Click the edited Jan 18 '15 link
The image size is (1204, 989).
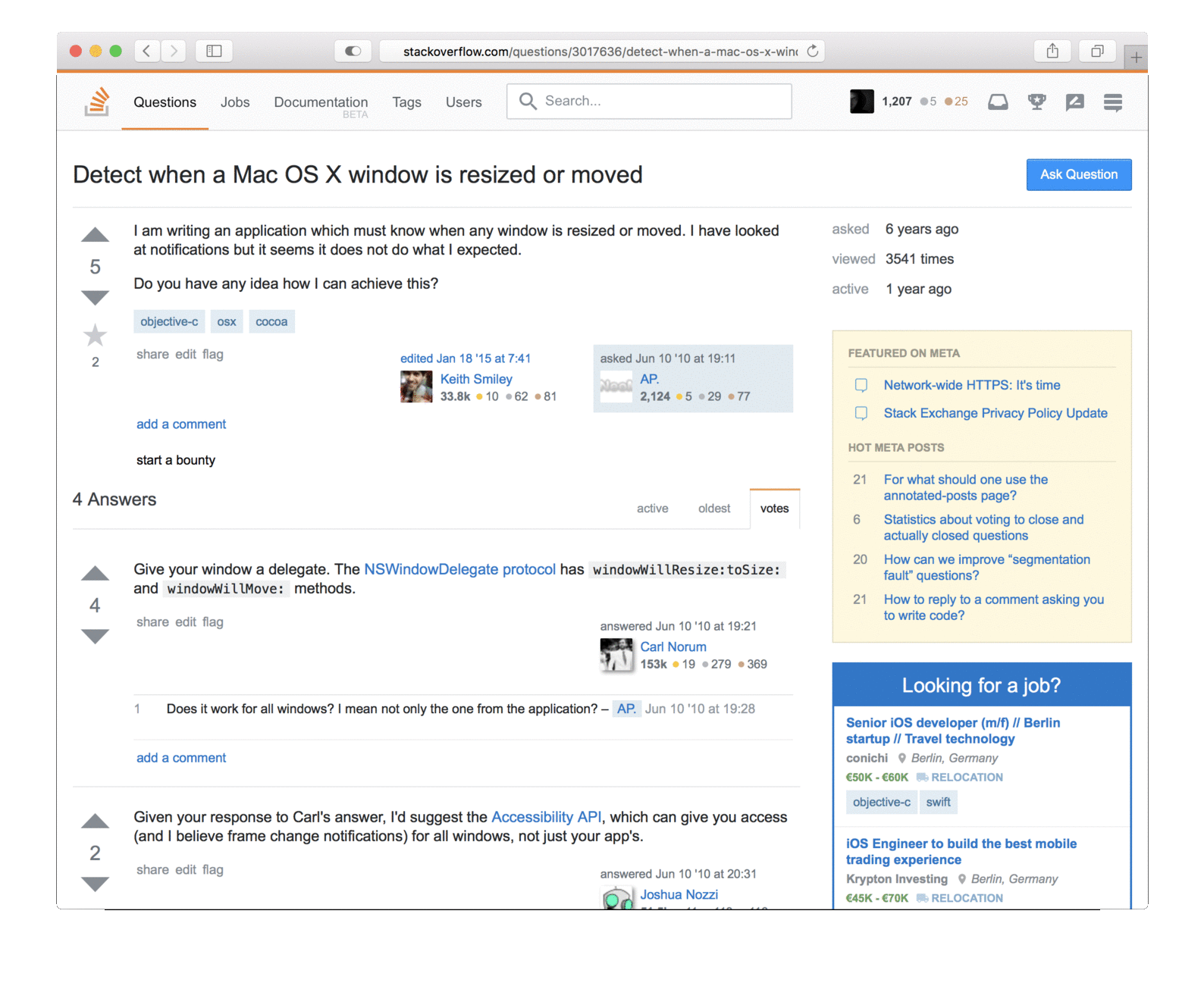pyautogui.click(x=466, y=358)
